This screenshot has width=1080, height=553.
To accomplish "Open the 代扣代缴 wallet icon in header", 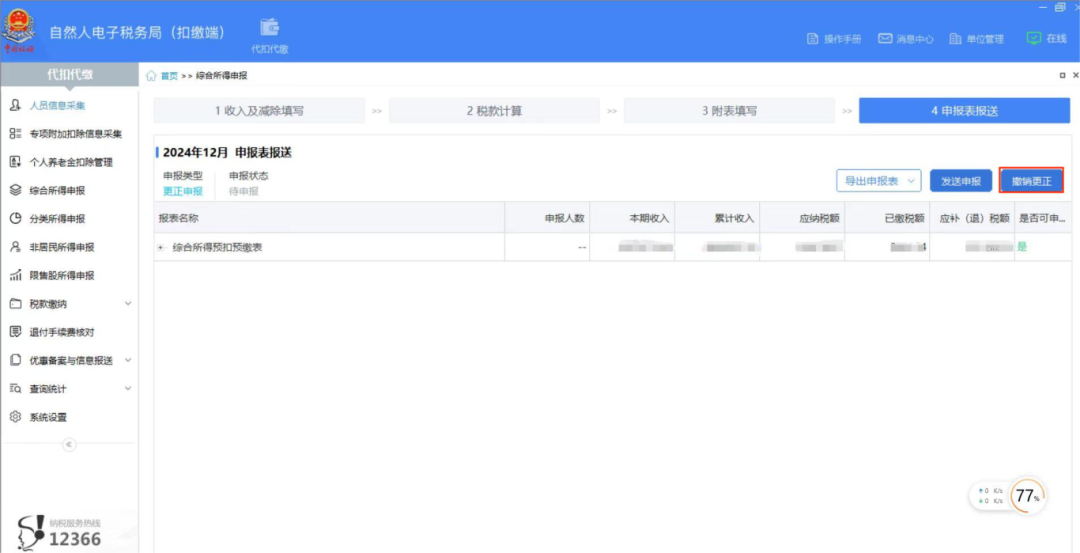I will pos(269,35).
